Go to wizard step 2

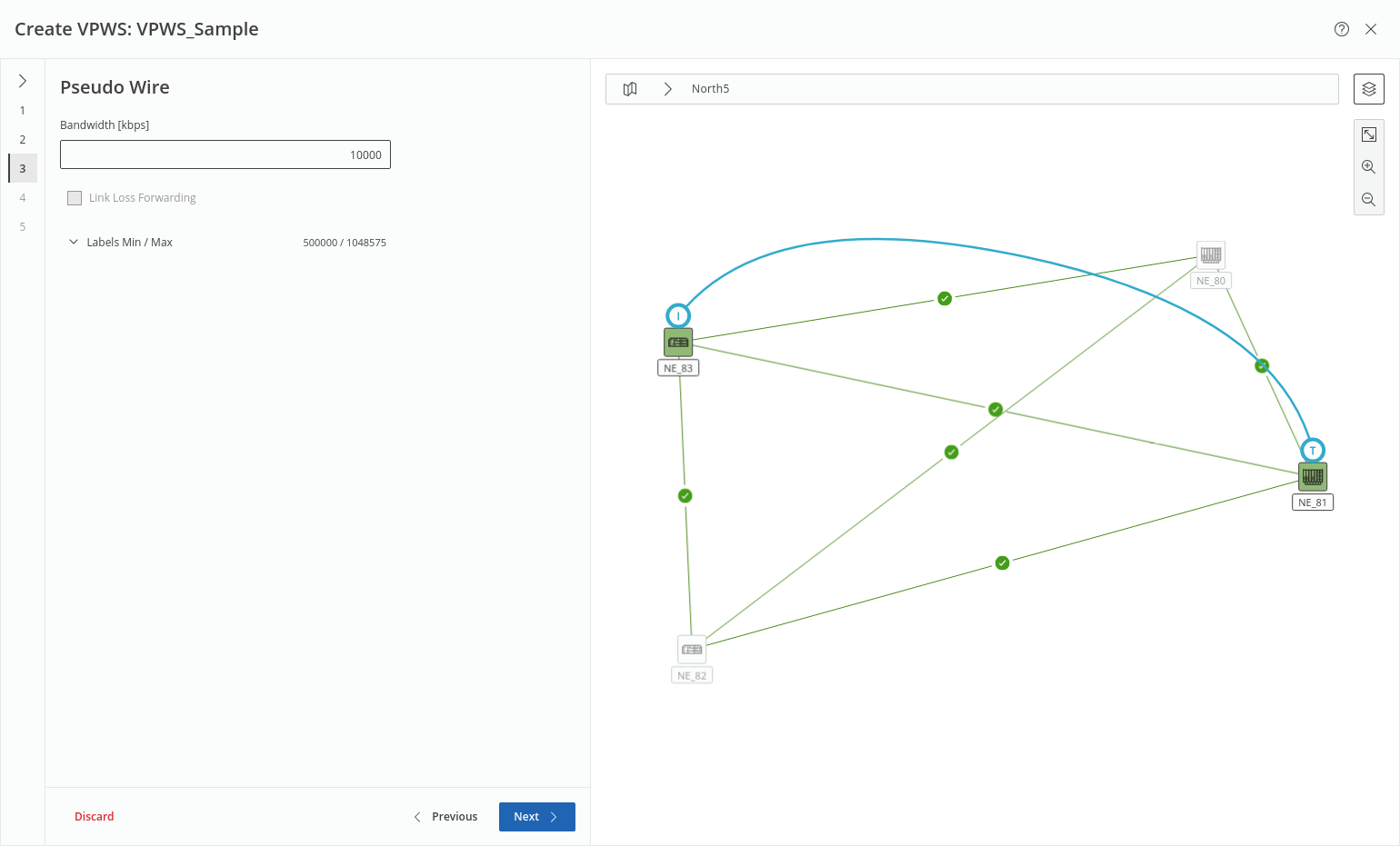coord(23,140)
